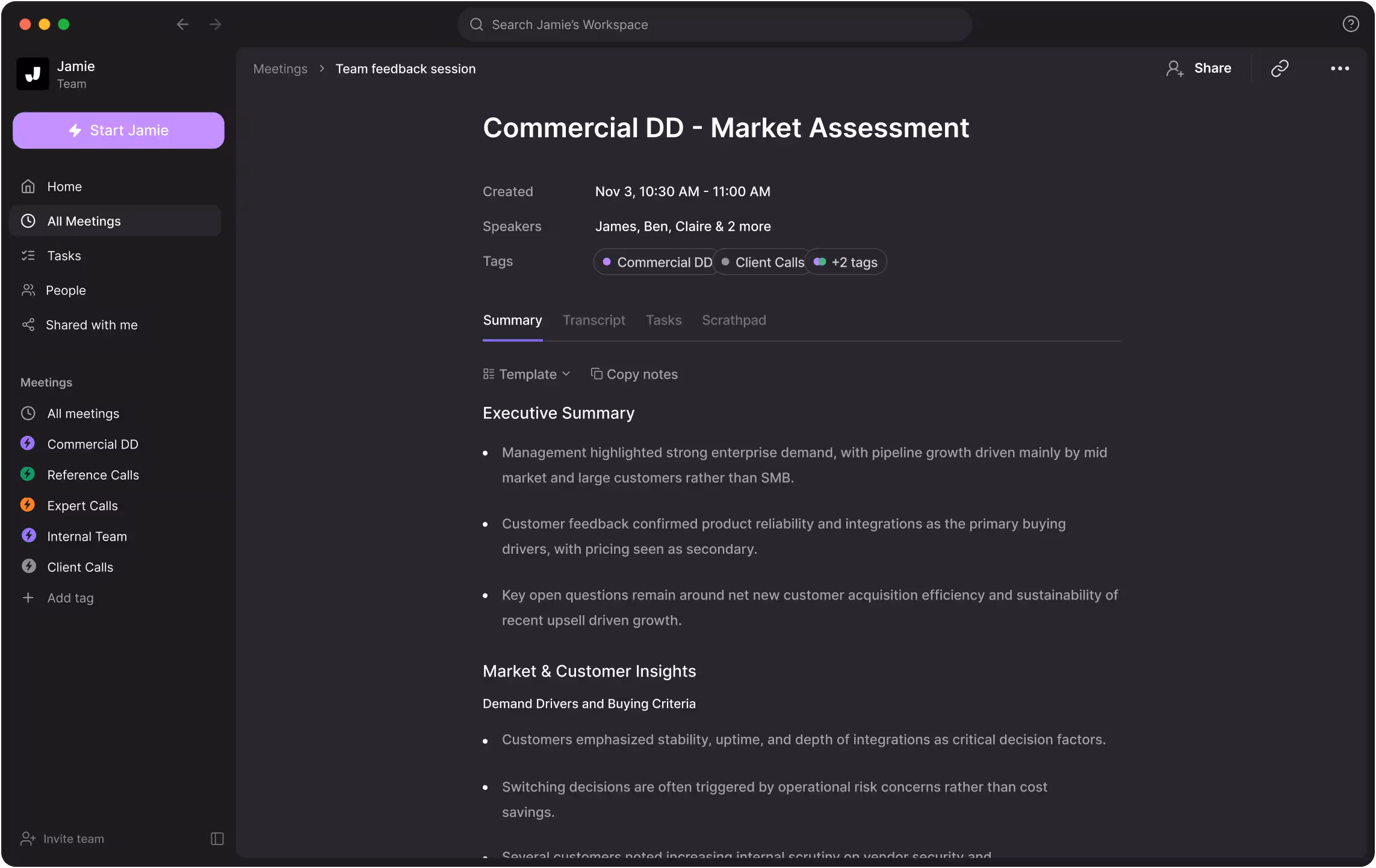Go back with the left arrow
This screenshot has width=1376, height=868.
click(x=182, y=24)
